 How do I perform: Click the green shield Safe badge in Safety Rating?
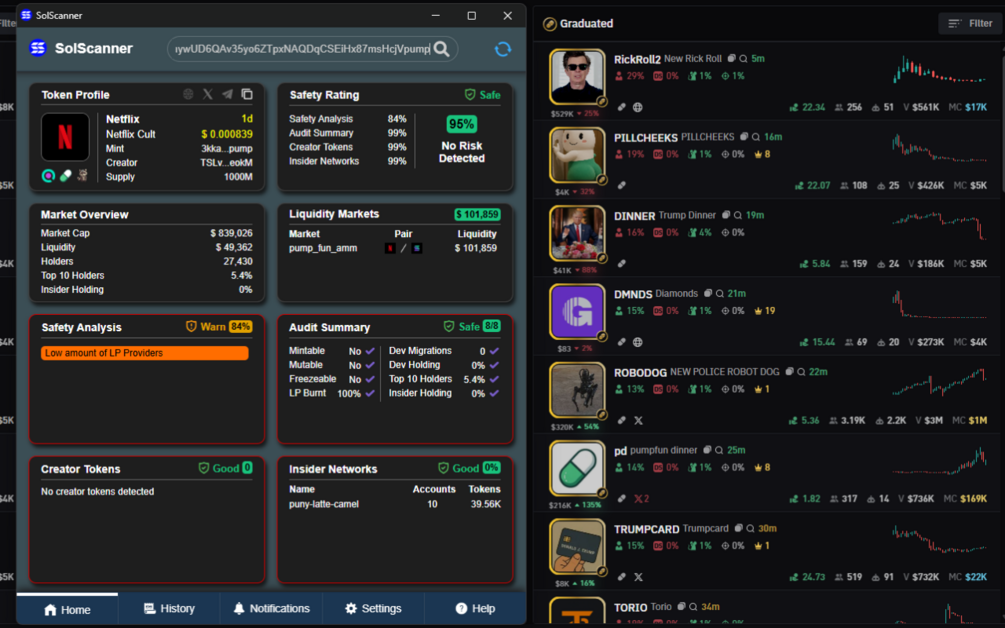pos(482,95)
